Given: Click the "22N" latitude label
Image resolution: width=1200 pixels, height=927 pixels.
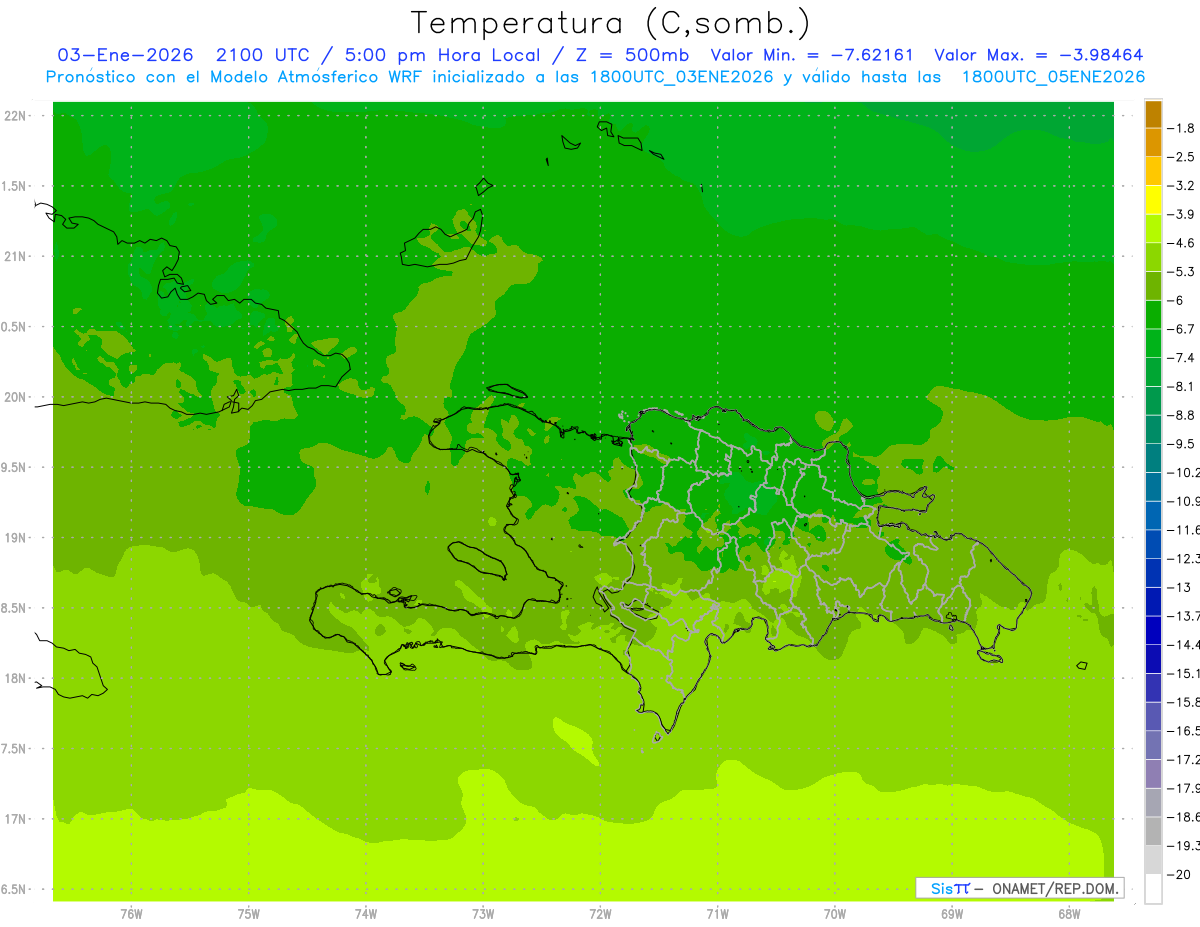Looking at the screenshot, I should point(16,116).
